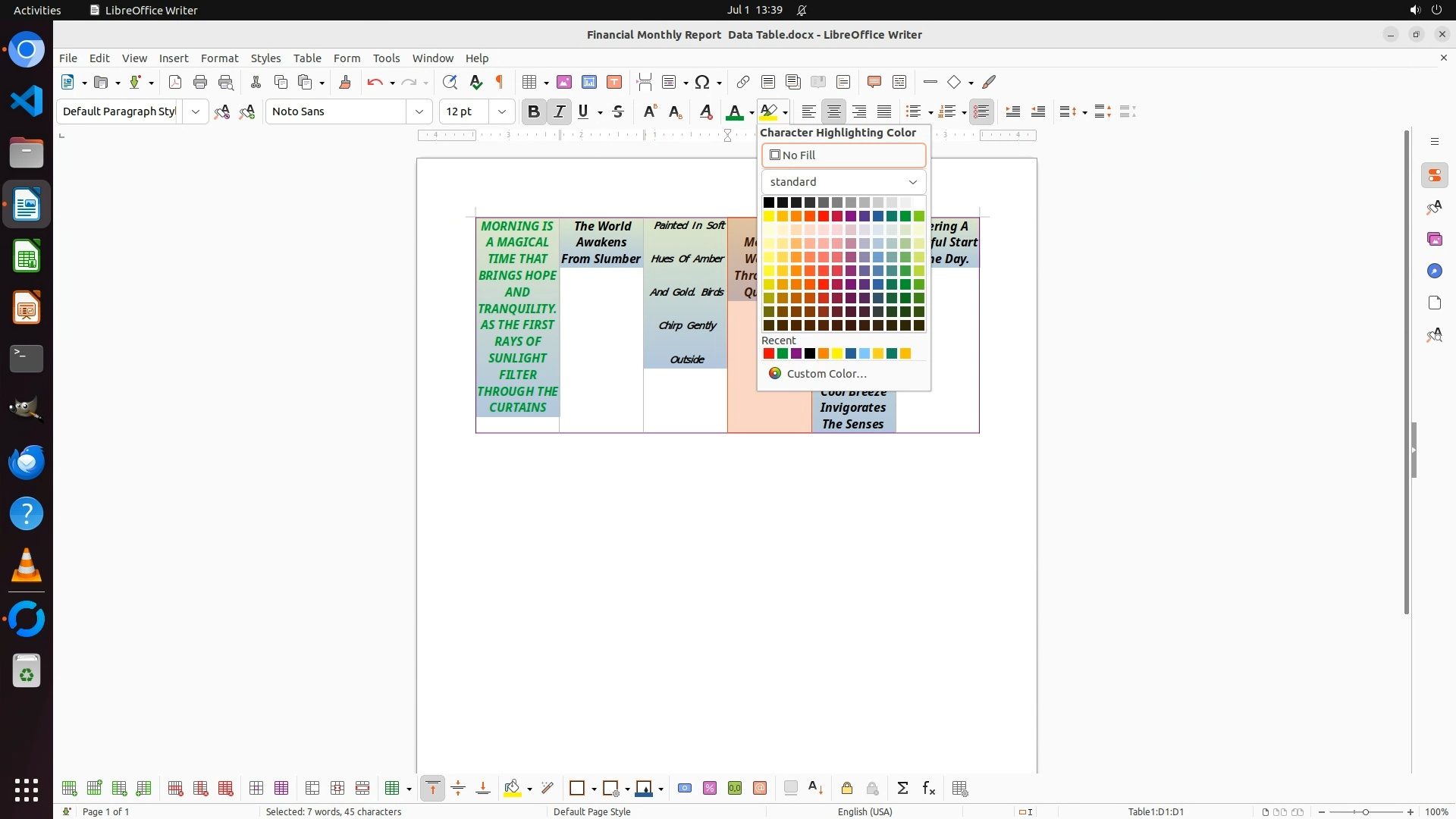Open the Noto Sans font name dropdown
The image size is (1456, 819).
coord(419,111)
